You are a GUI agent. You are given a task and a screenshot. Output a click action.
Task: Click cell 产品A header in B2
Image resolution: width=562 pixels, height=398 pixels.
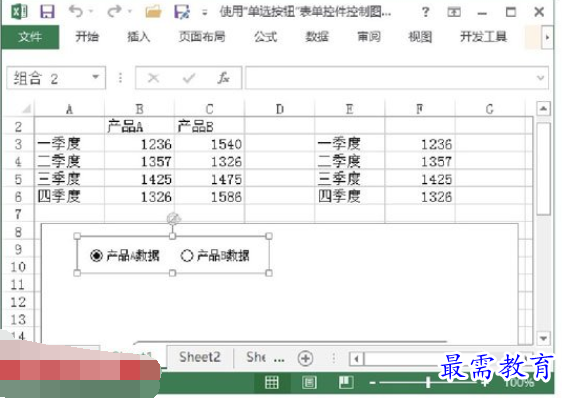coord(139,126)
